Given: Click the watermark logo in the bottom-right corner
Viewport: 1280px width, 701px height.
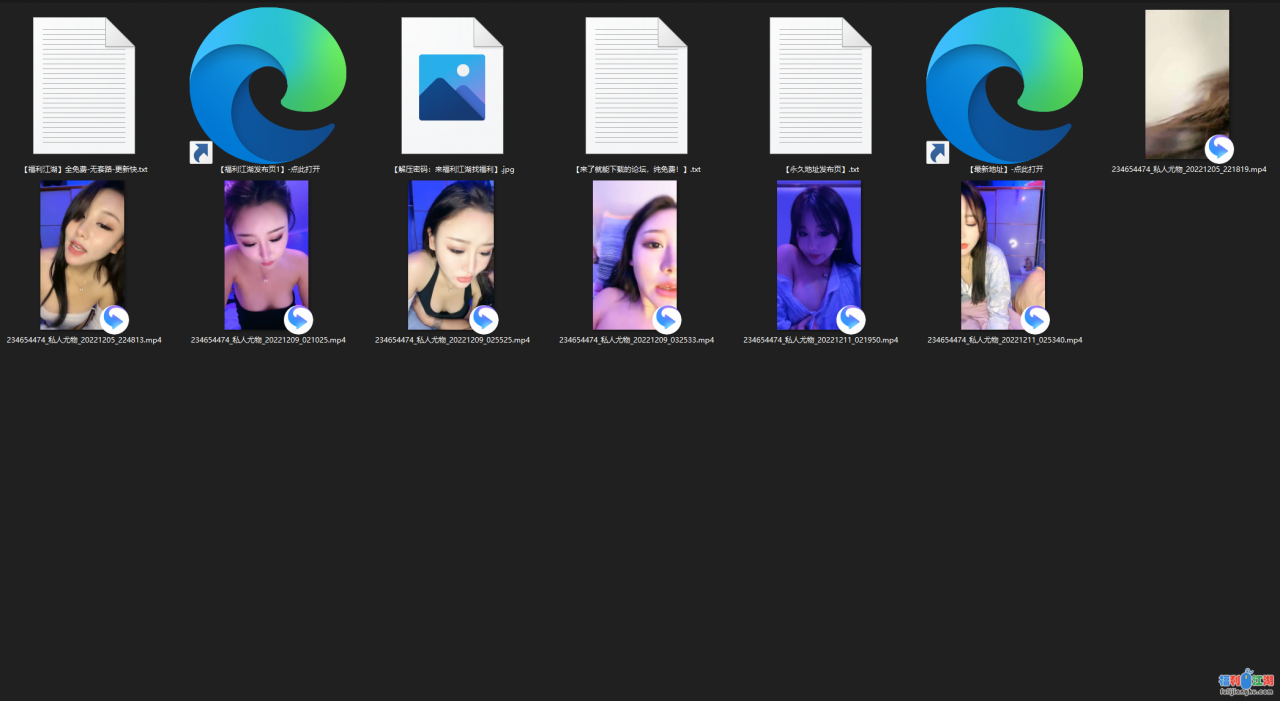Looking at the screenshot, I should 1245,682.
